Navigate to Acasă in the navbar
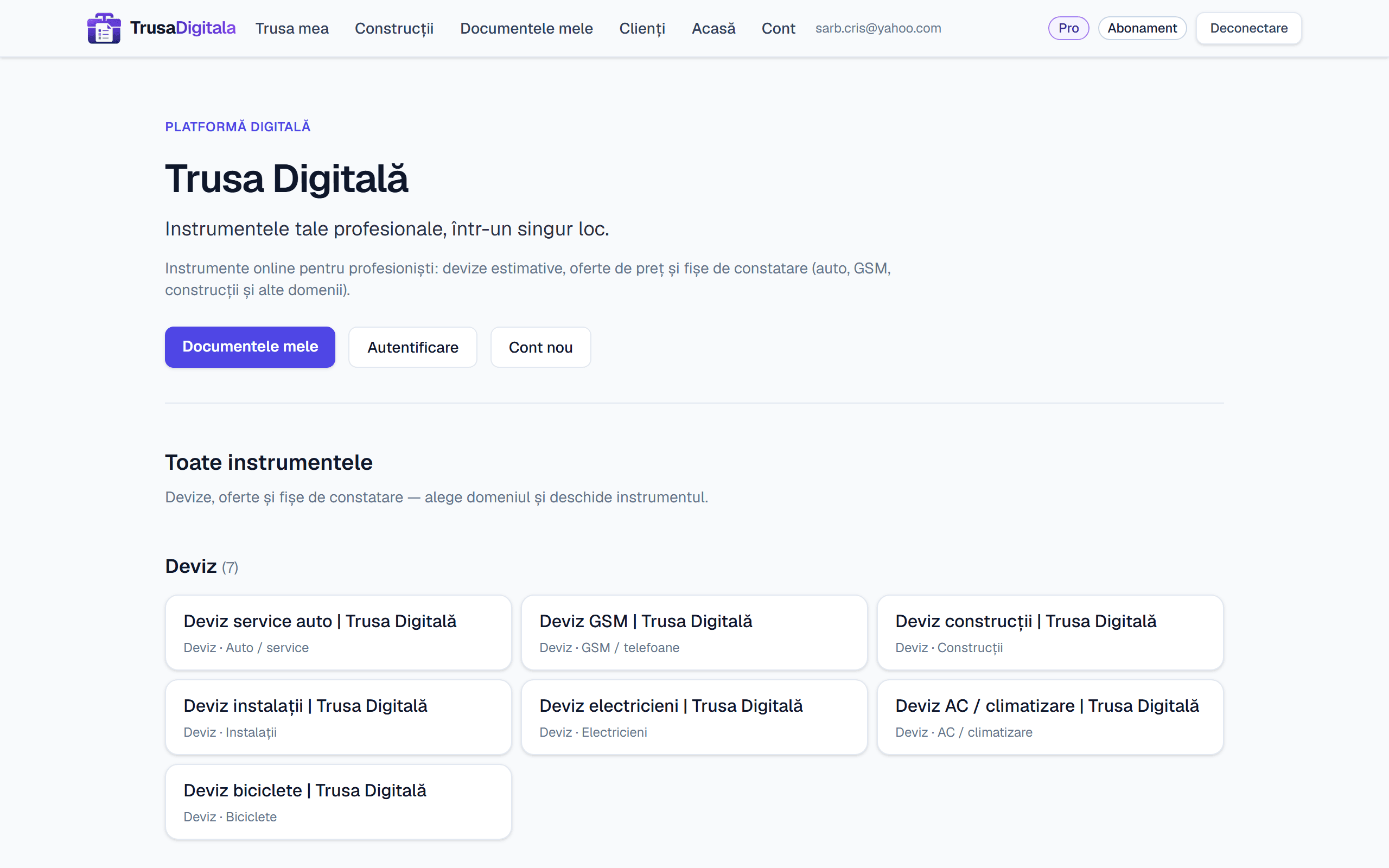 pyautogui.click(x=713, y=28)
